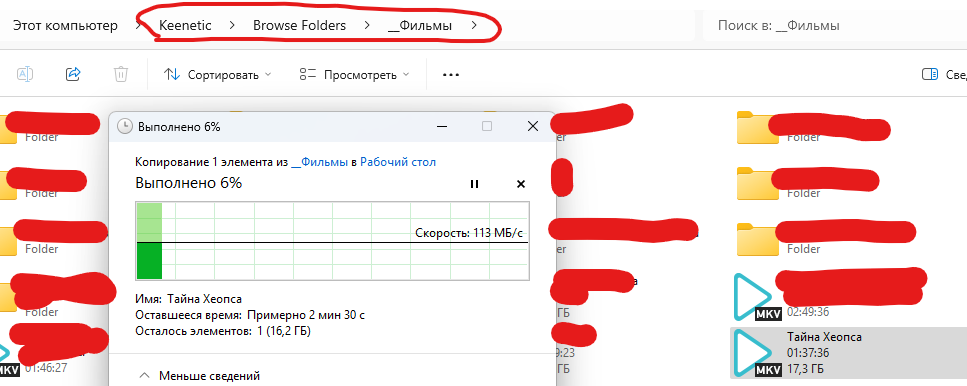
Task: Expand the chevron after Keenetic breadcrumb
Action: [232, 26]
